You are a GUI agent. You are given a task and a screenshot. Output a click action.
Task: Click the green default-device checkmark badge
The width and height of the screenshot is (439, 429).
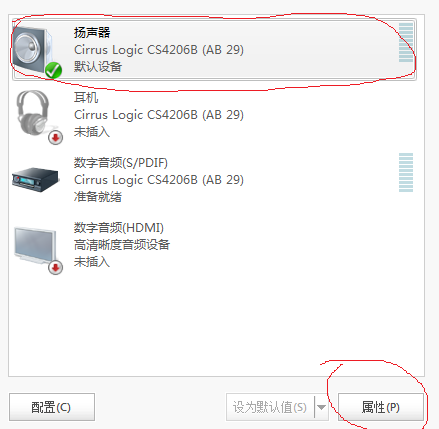click(x=53, y=70)
